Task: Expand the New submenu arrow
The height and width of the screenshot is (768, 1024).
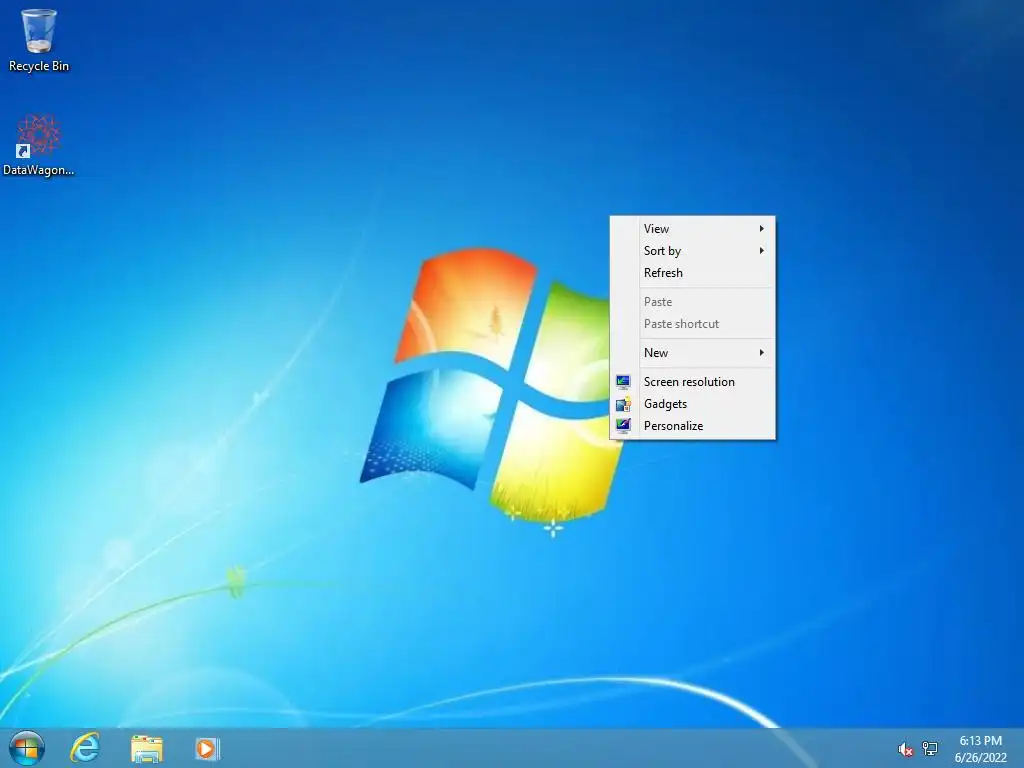Action: tap(761, 353)
